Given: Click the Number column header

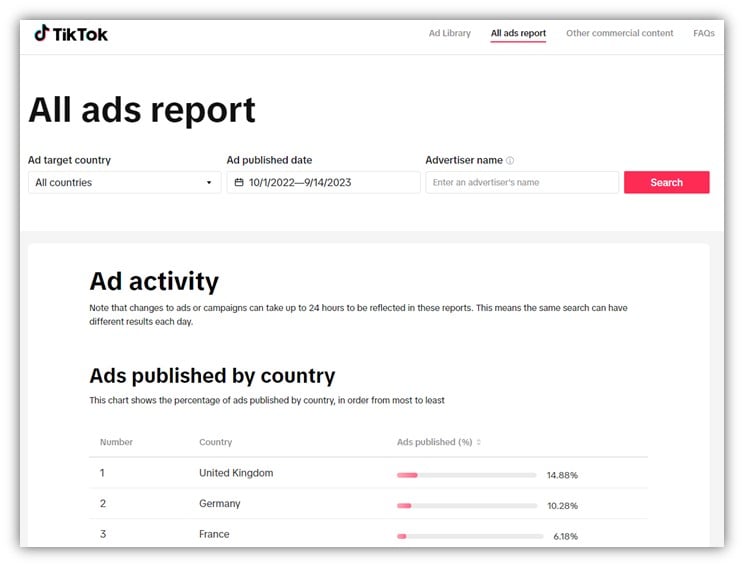Looking at the screenshot, I should point(116,442).
